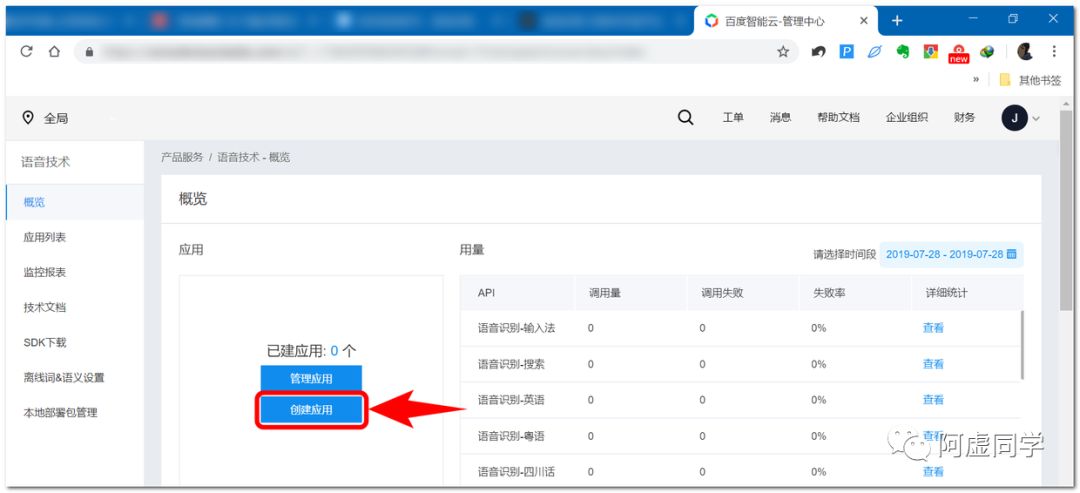Open 财务 in the top navigation
The width and height of the screenshot is (1080, 493).
[964, 118]
